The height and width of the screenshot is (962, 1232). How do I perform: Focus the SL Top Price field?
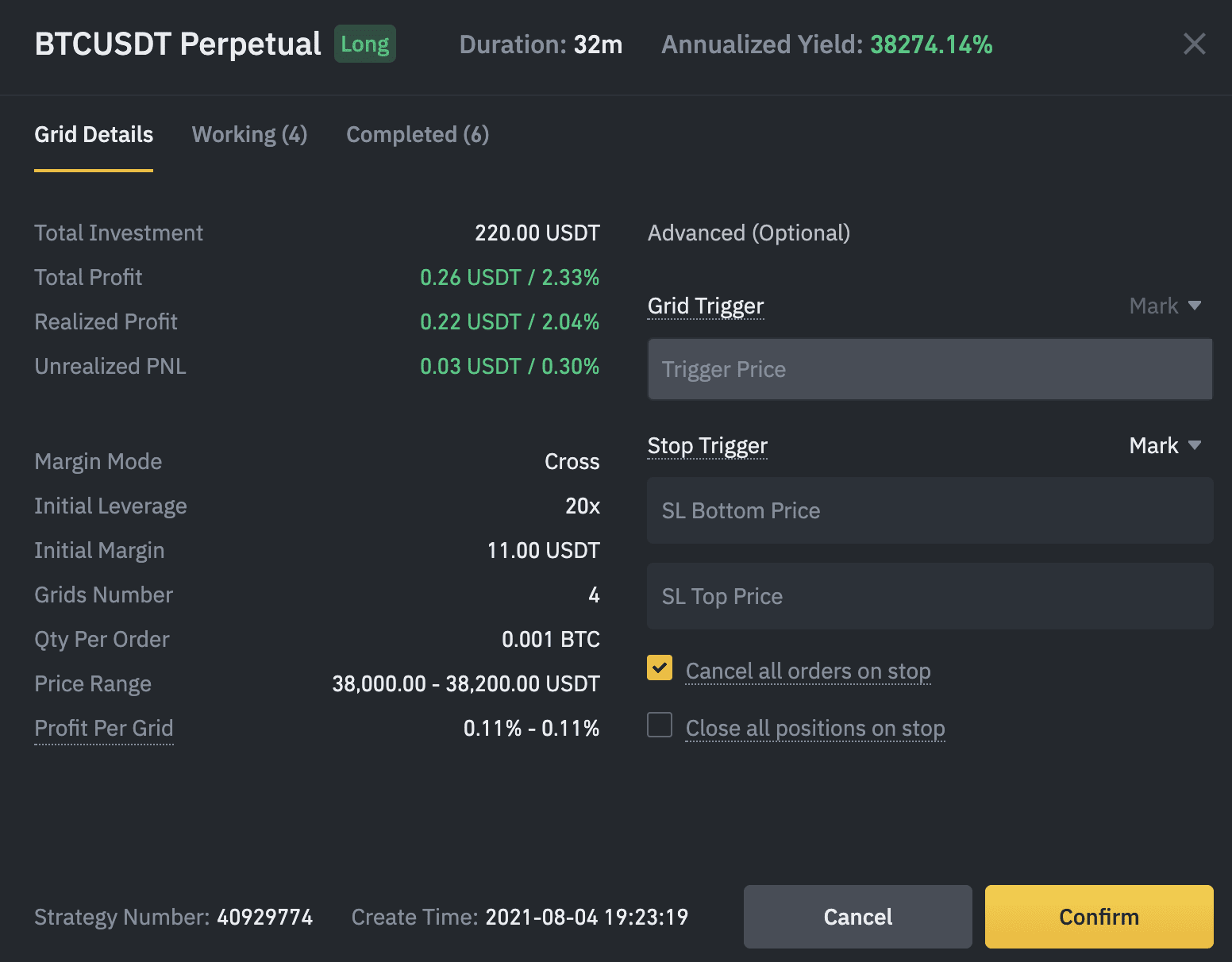pyautogui.click(x=930, y=596)
